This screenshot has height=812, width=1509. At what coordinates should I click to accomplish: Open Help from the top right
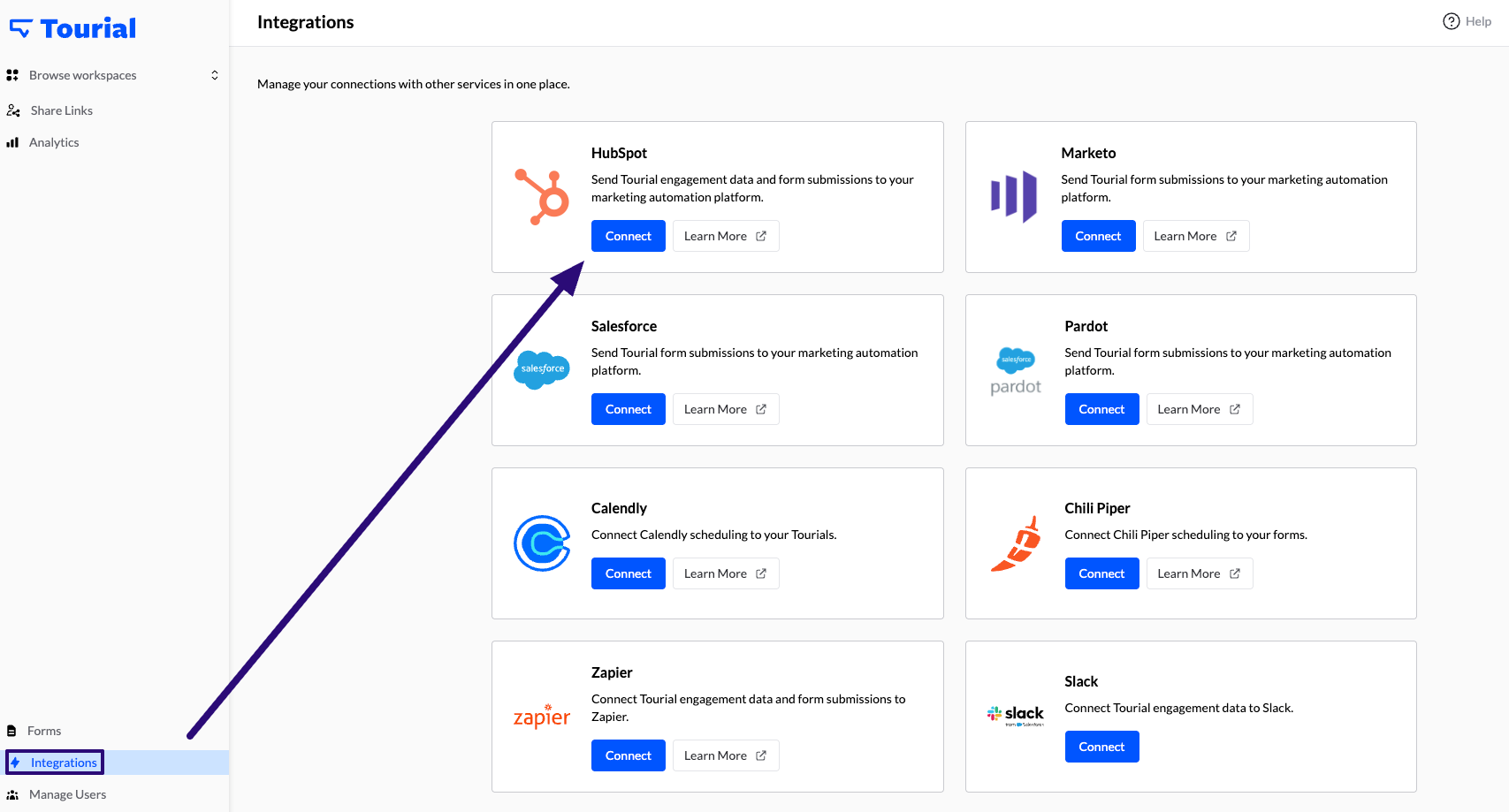[1467, 21]
